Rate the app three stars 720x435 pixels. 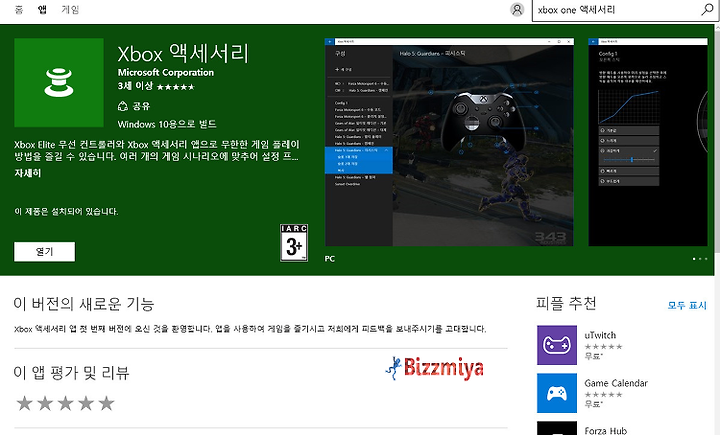click(65, 403)
